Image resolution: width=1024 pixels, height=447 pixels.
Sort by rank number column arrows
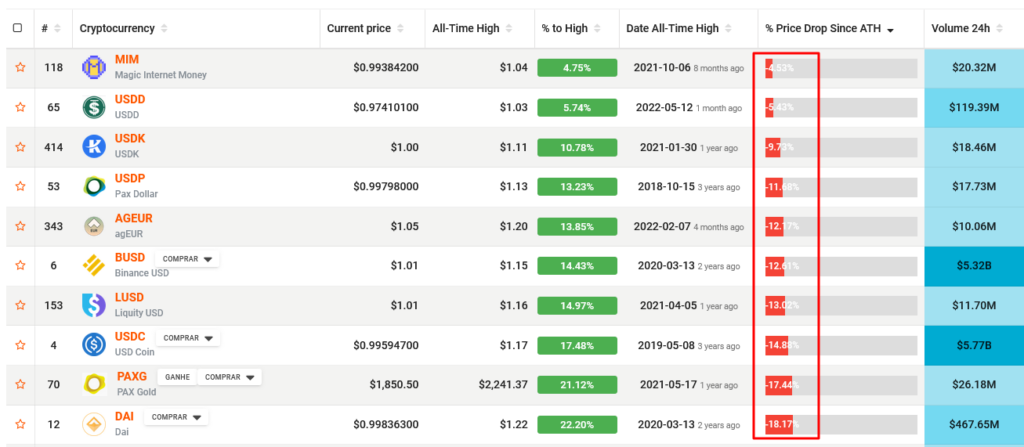pos(57,29)
